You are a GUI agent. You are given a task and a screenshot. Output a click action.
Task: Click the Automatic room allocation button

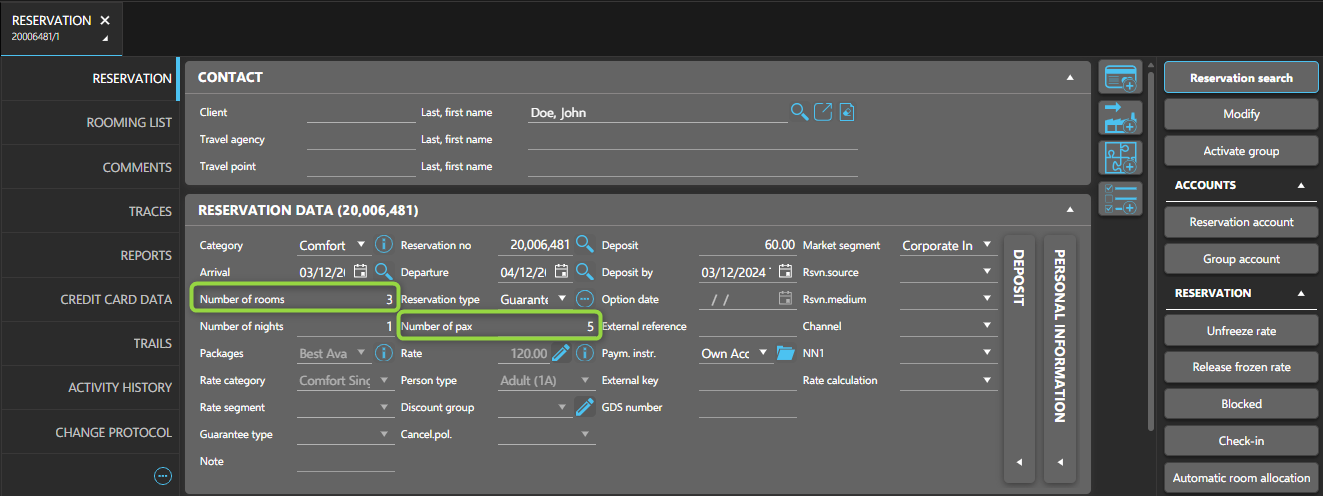[1241, 478]
